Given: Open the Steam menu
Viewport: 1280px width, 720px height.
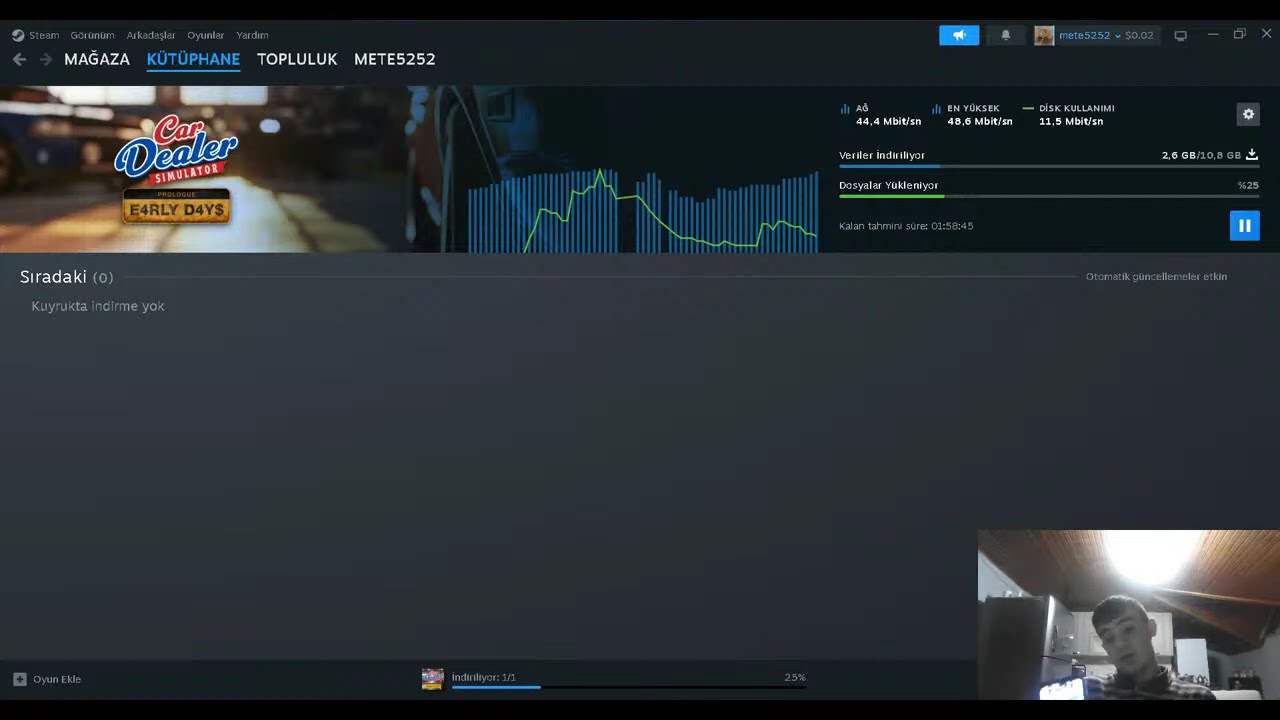Looking at the screenshot, I should 44,35.
